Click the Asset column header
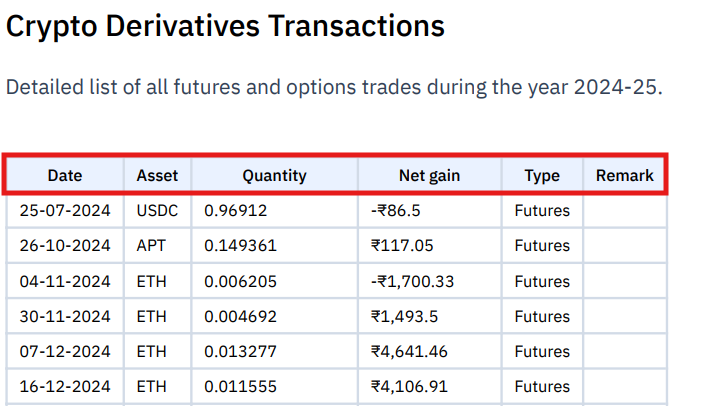 tap(157, 176)
